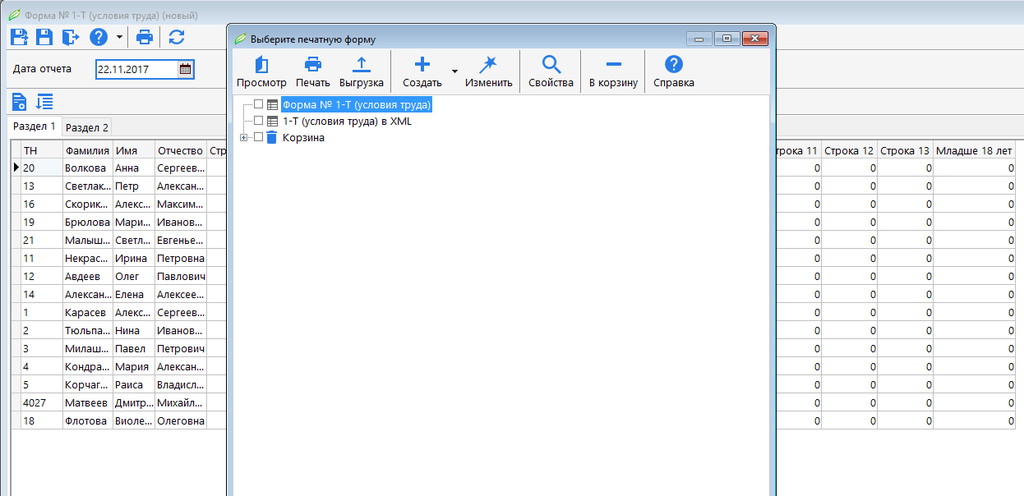
Task: Click the first name cell Раиса
Action: [x=134, y=384]
